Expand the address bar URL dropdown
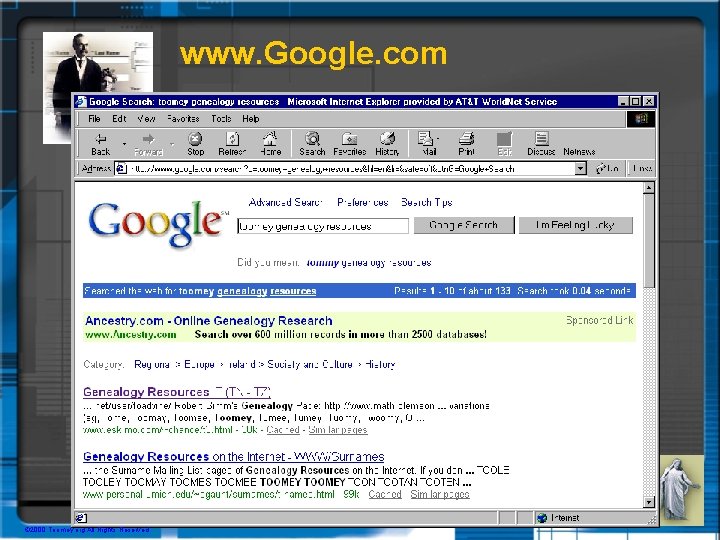 580,169
